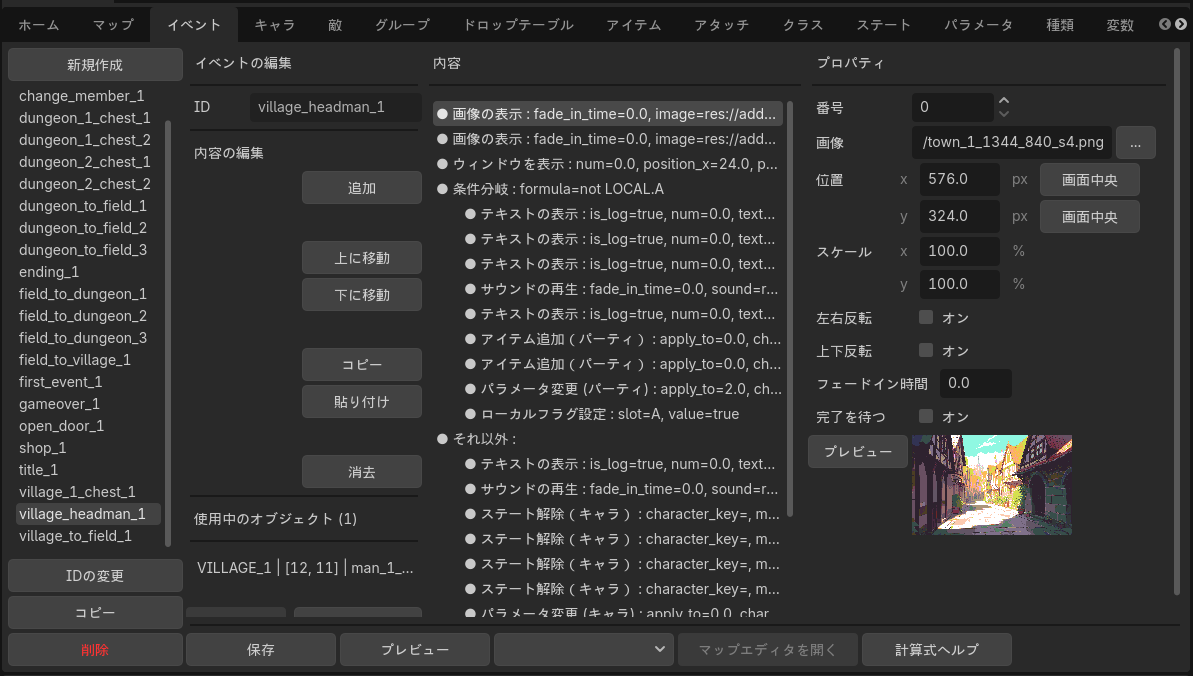Select the ウィンドウを表示 content row

(608, 164)
